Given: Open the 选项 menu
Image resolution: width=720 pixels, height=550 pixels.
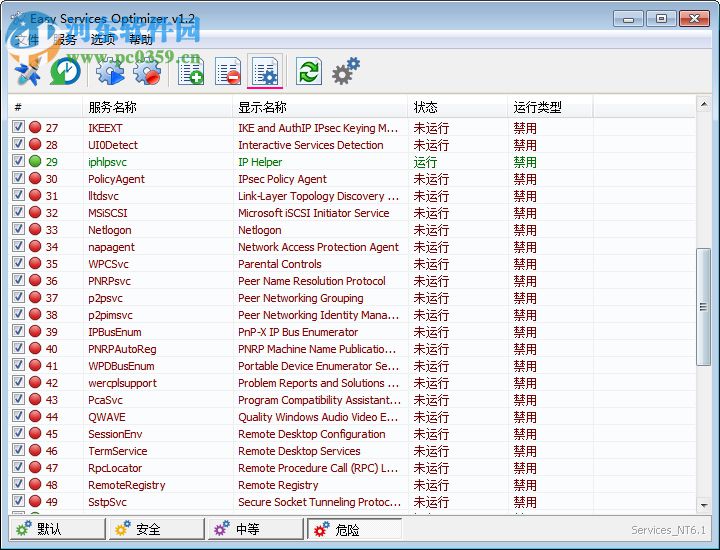Looking at the screenshot, I should [102, 40].
